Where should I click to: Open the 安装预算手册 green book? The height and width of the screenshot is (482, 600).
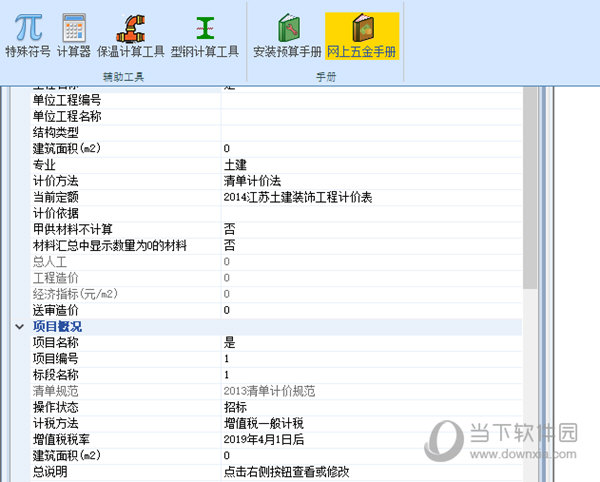tap(287, 36)
